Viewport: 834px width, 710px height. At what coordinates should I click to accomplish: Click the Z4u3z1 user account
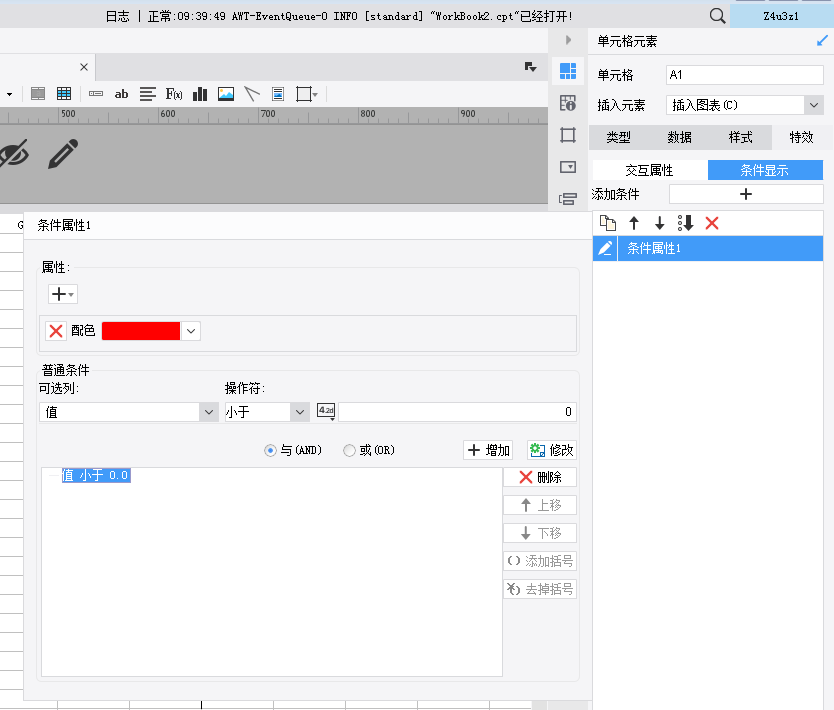pyautogui.click(x=780, y=16)
